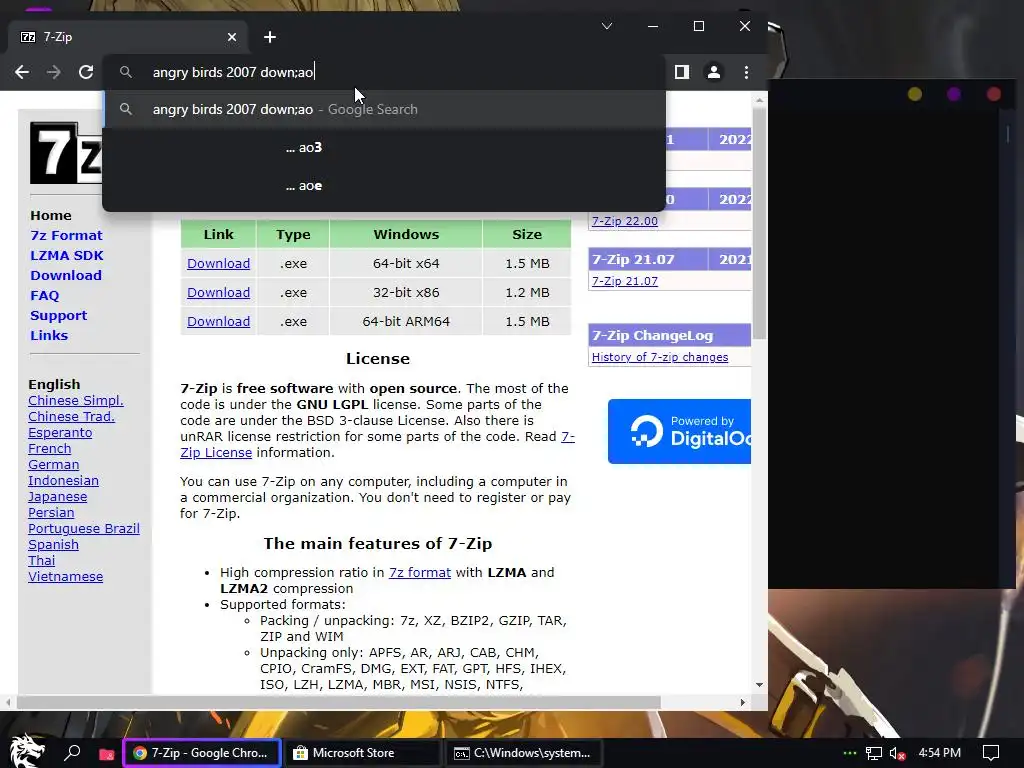Open the Support sidebar link
Viewport: 1024px width, 768px height.
click(x=58, y=315)
